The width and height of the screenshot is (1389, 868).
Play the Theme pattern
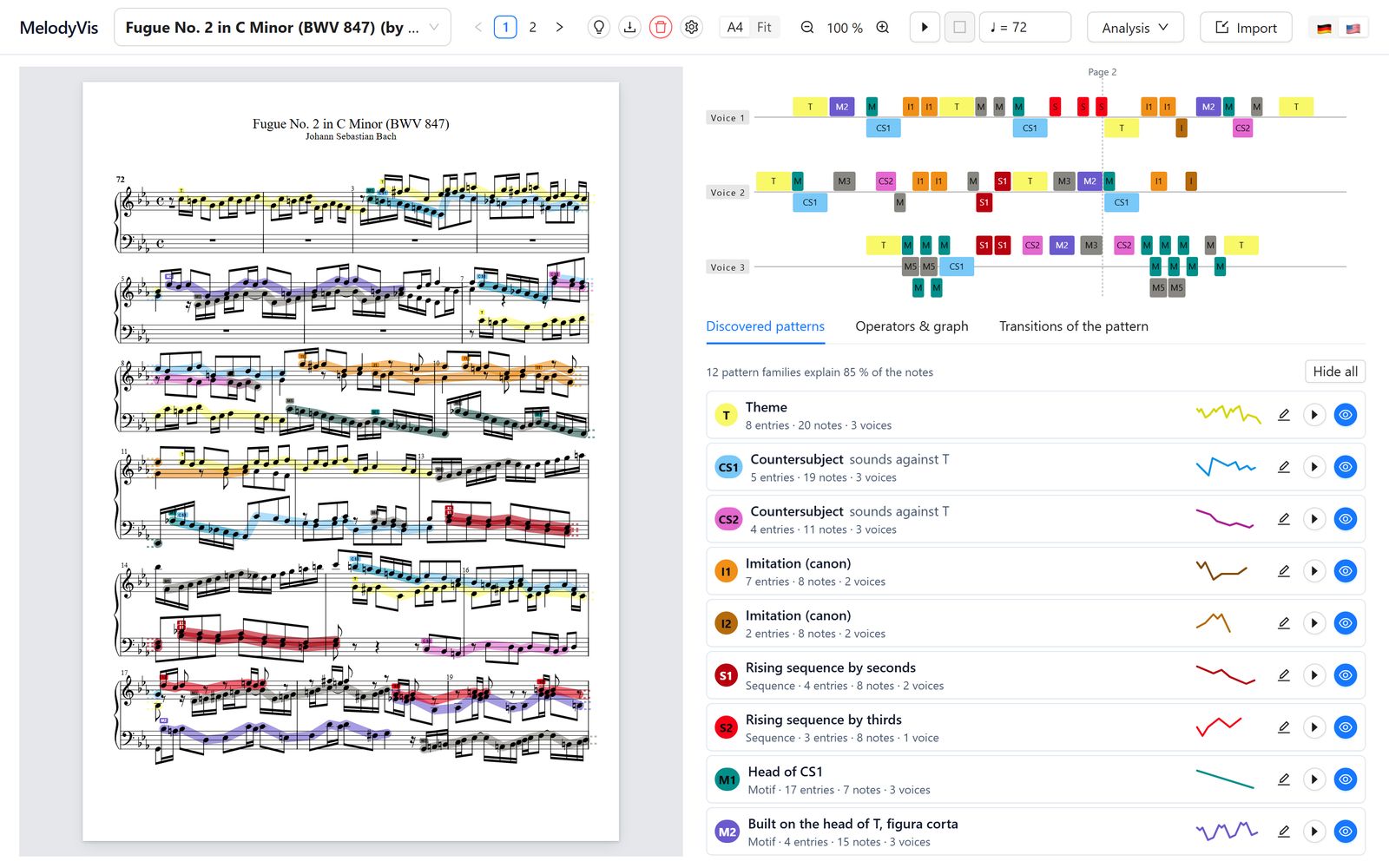point(1314,415)
